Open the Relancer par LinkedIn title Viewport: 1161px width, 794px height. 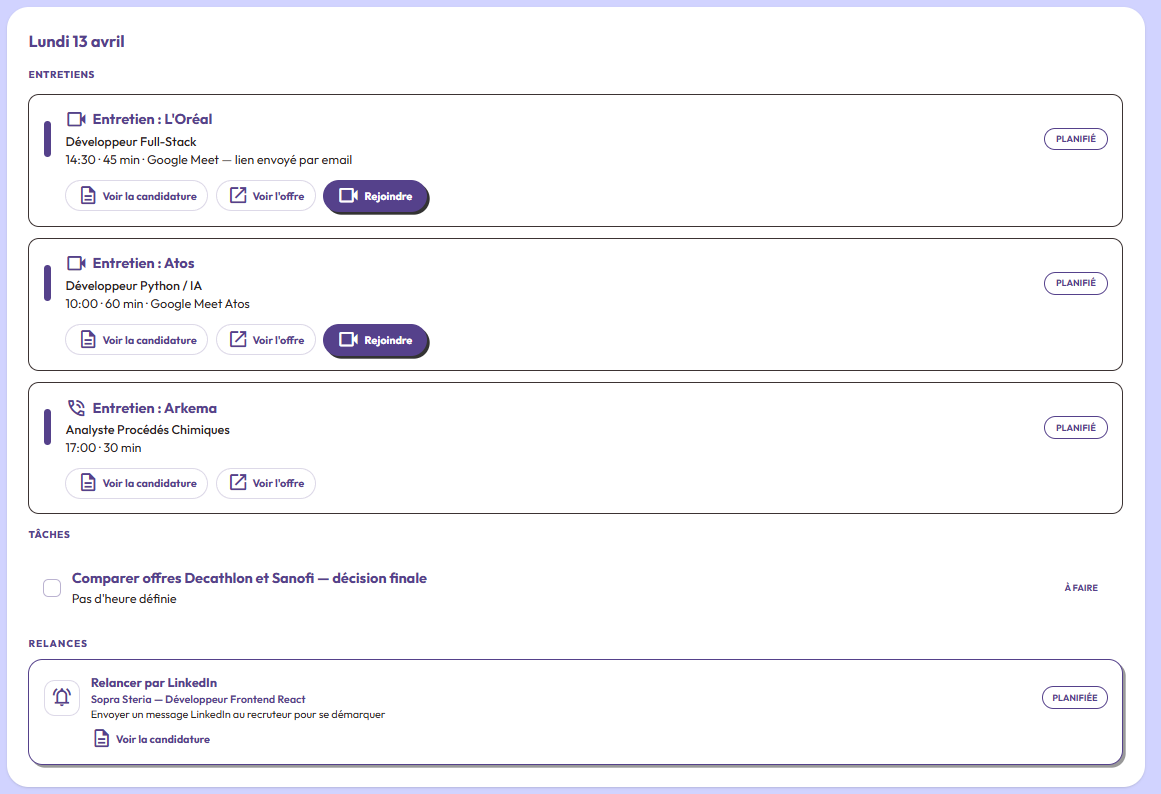(x=154, y=683)
